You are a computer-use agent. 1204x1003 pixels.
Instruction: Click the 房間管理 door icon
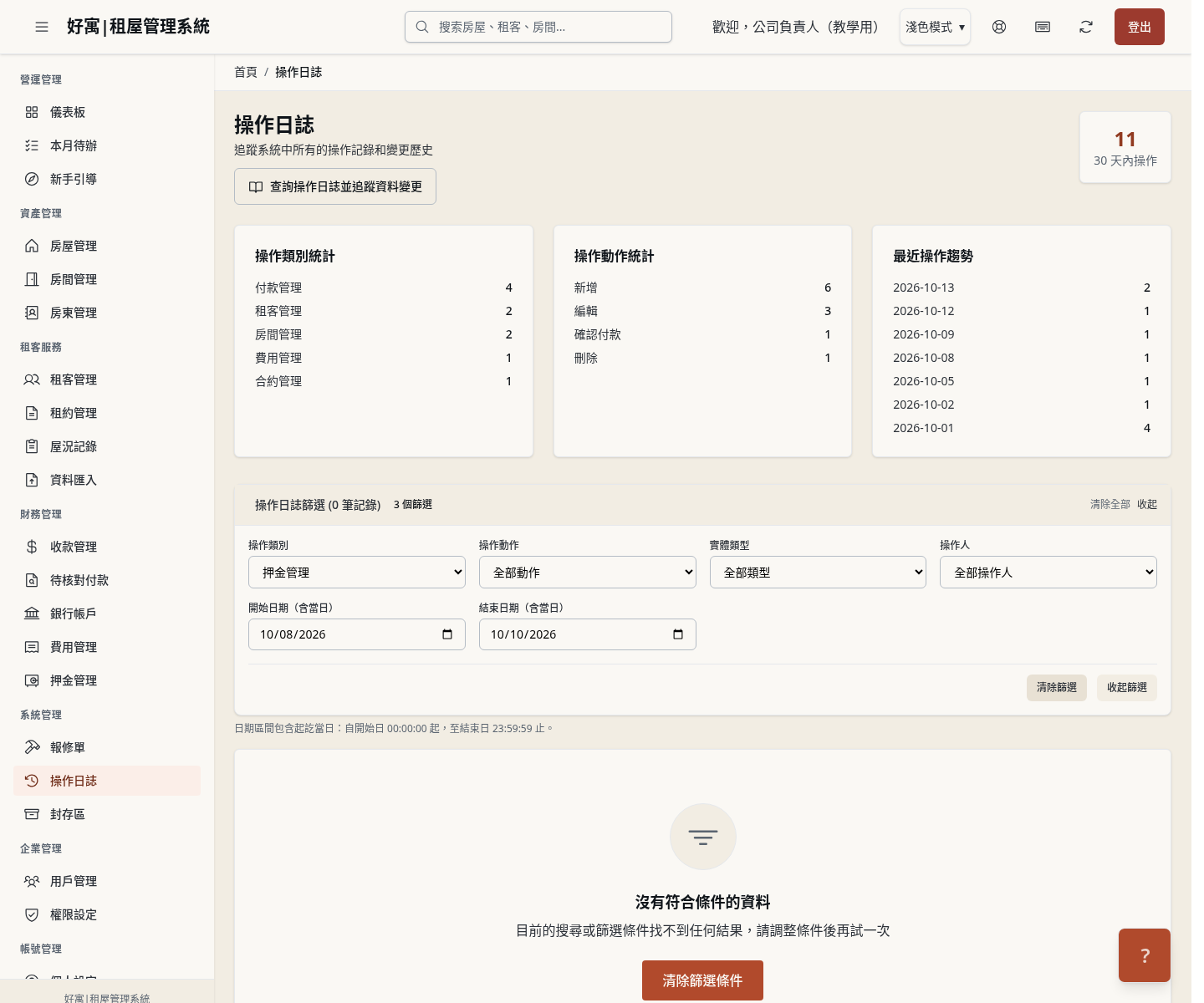point(32,279)
